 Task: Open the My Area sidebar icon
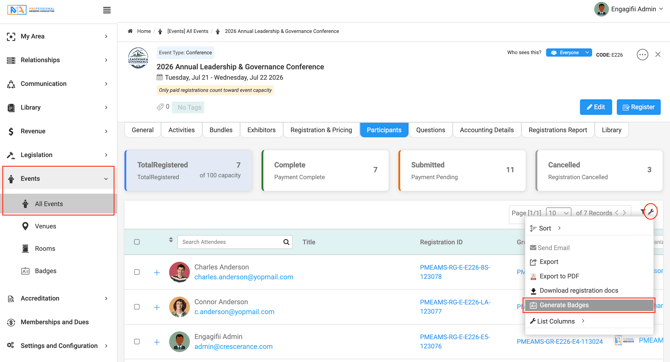tap(11, 36)
